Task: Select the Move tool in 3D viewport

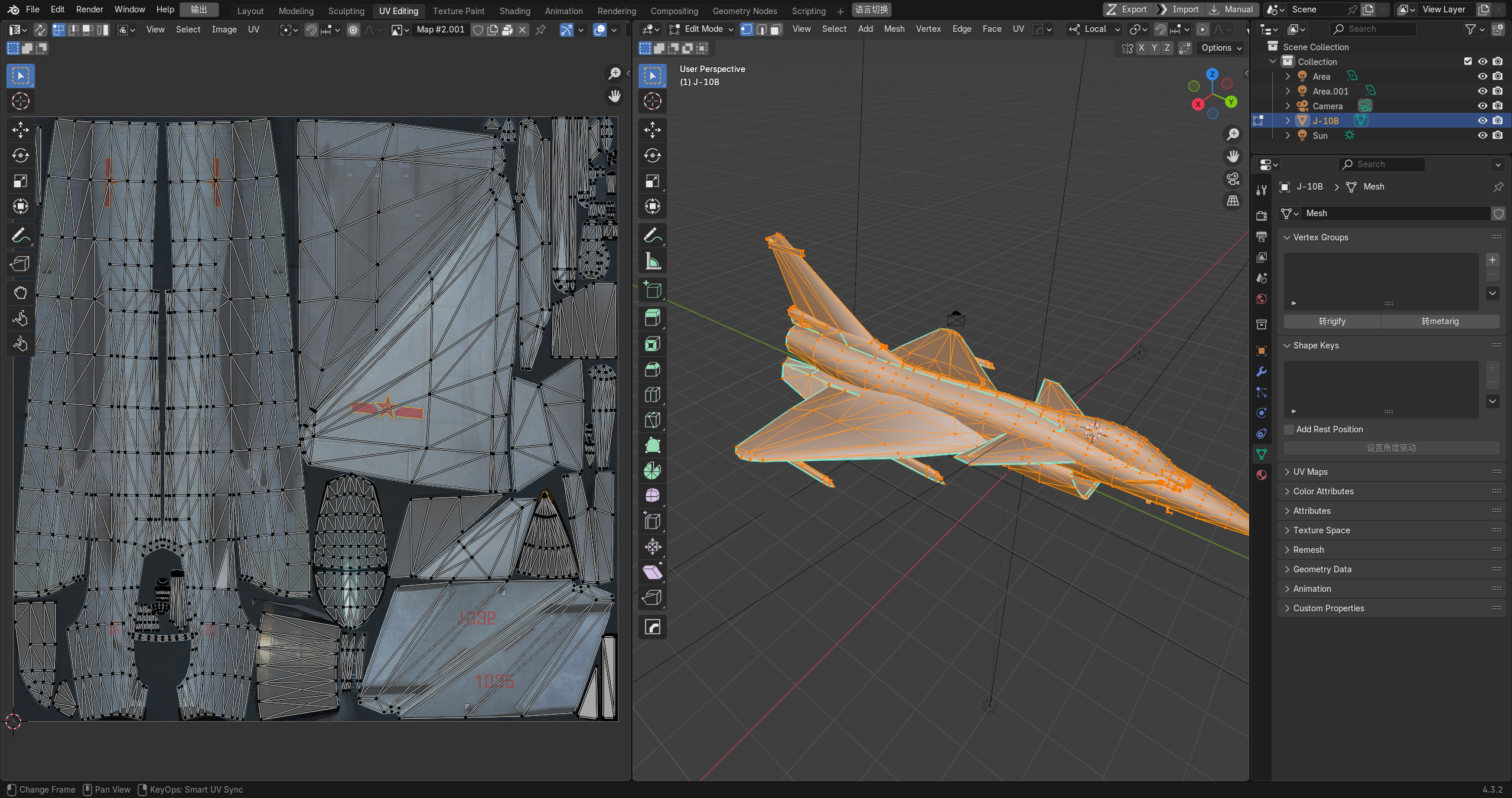Action: 653,130
